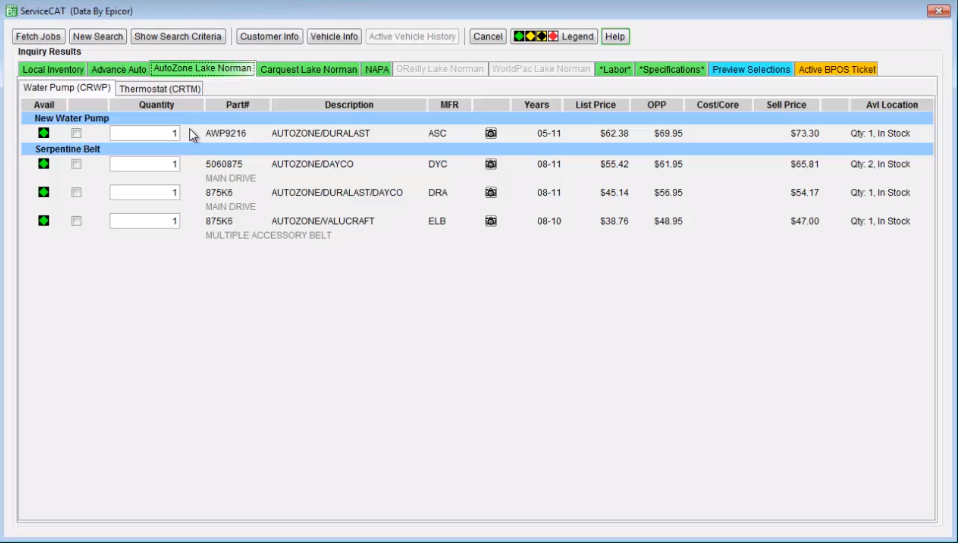Click list price $55.42
Screen dimensions: 958x544
click(614, 164)
